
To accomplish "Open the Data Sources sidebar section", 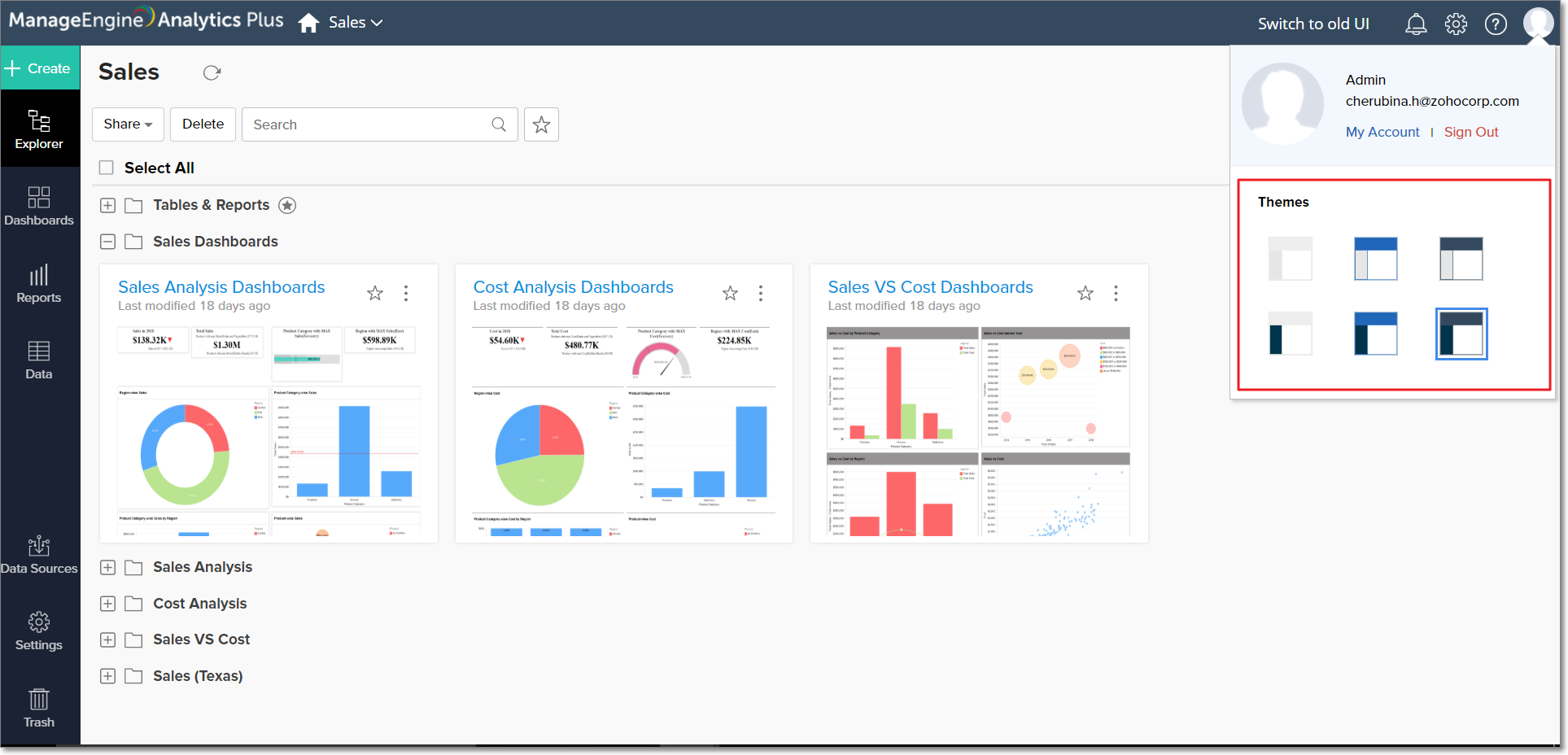I will pos(39,555).
